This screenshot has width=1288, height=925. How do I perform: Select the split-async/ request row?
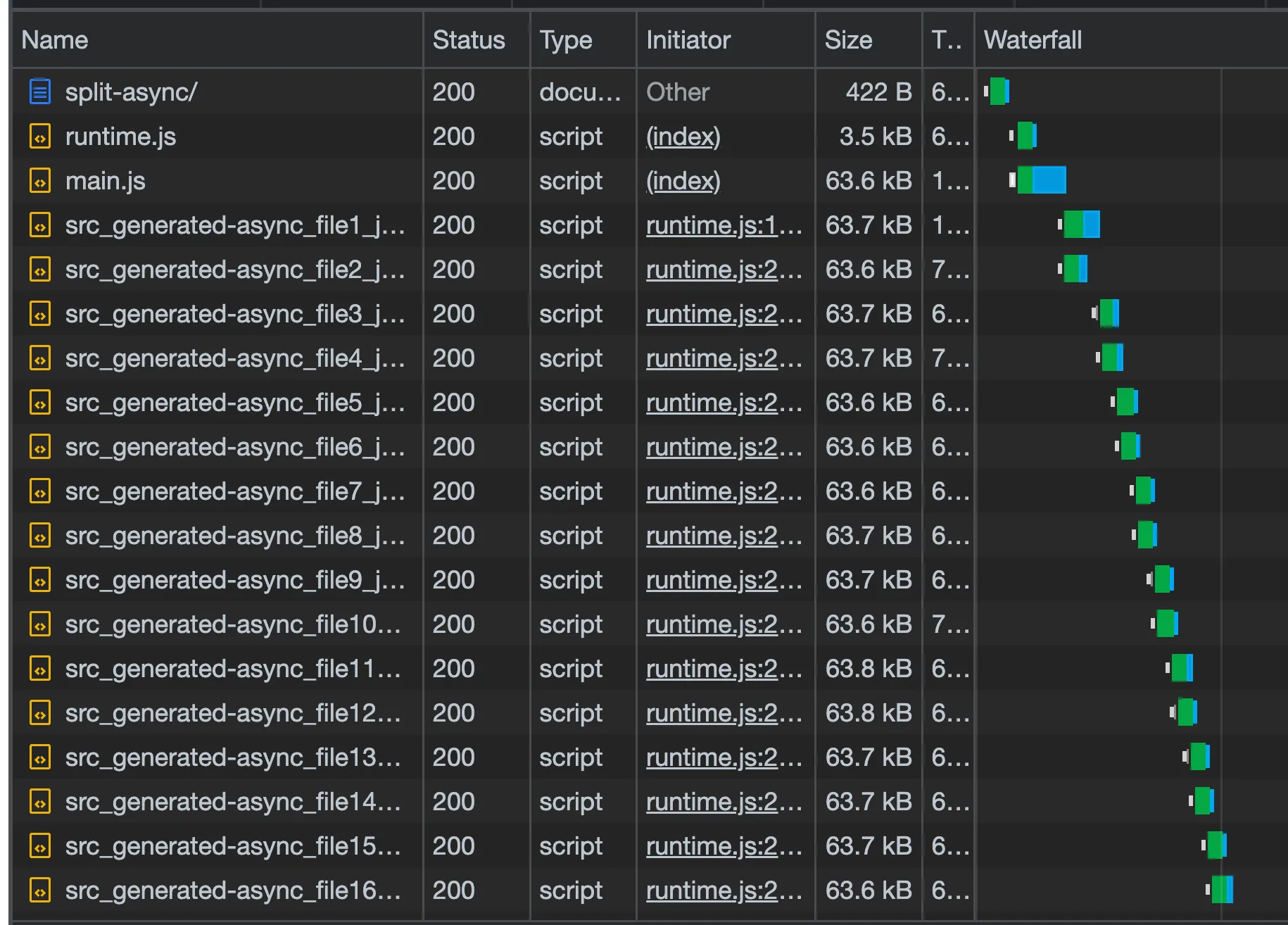point(650,92)
